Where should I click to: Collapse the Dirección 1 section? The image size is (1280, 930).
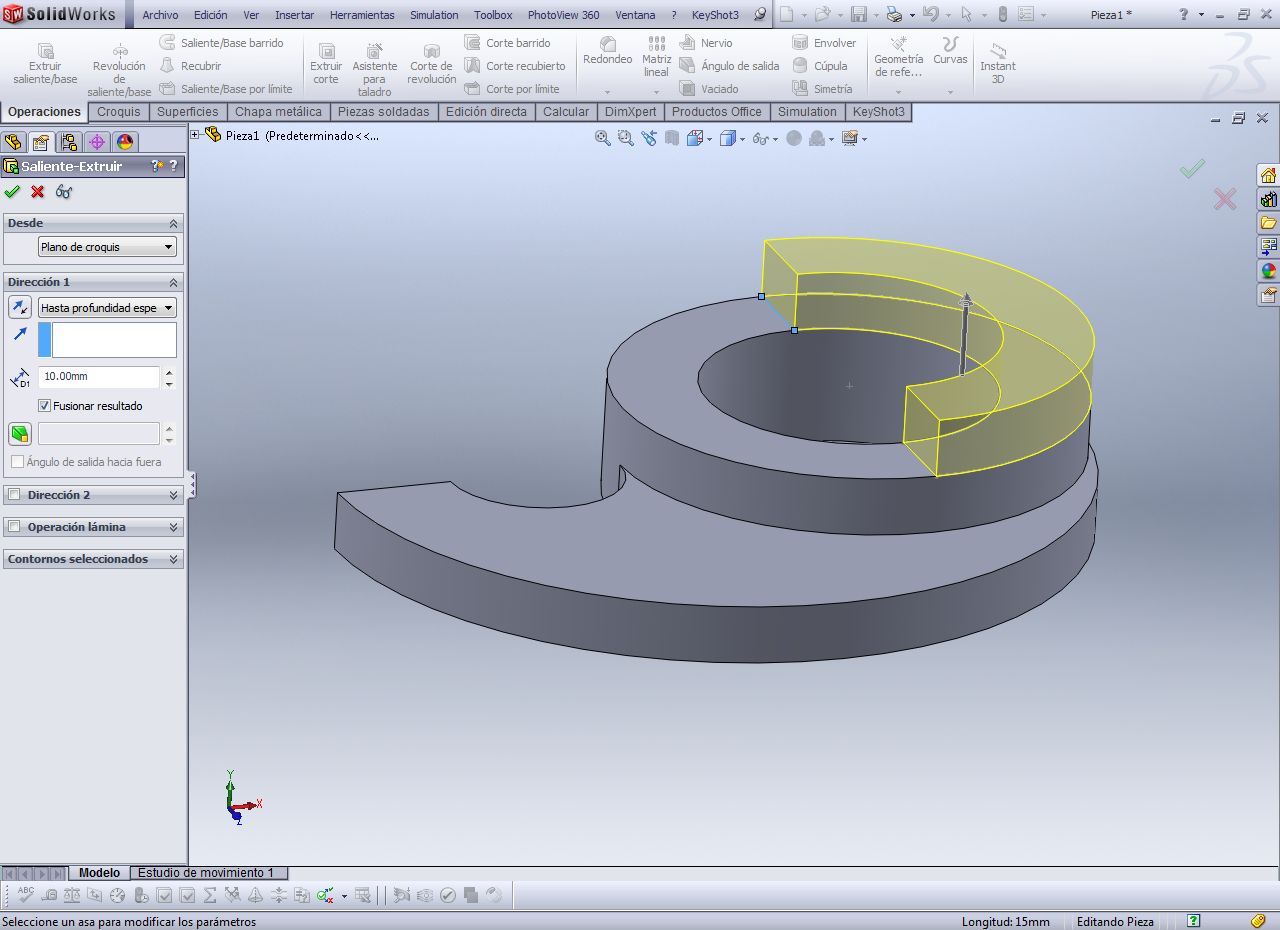(x=173, y=282)
